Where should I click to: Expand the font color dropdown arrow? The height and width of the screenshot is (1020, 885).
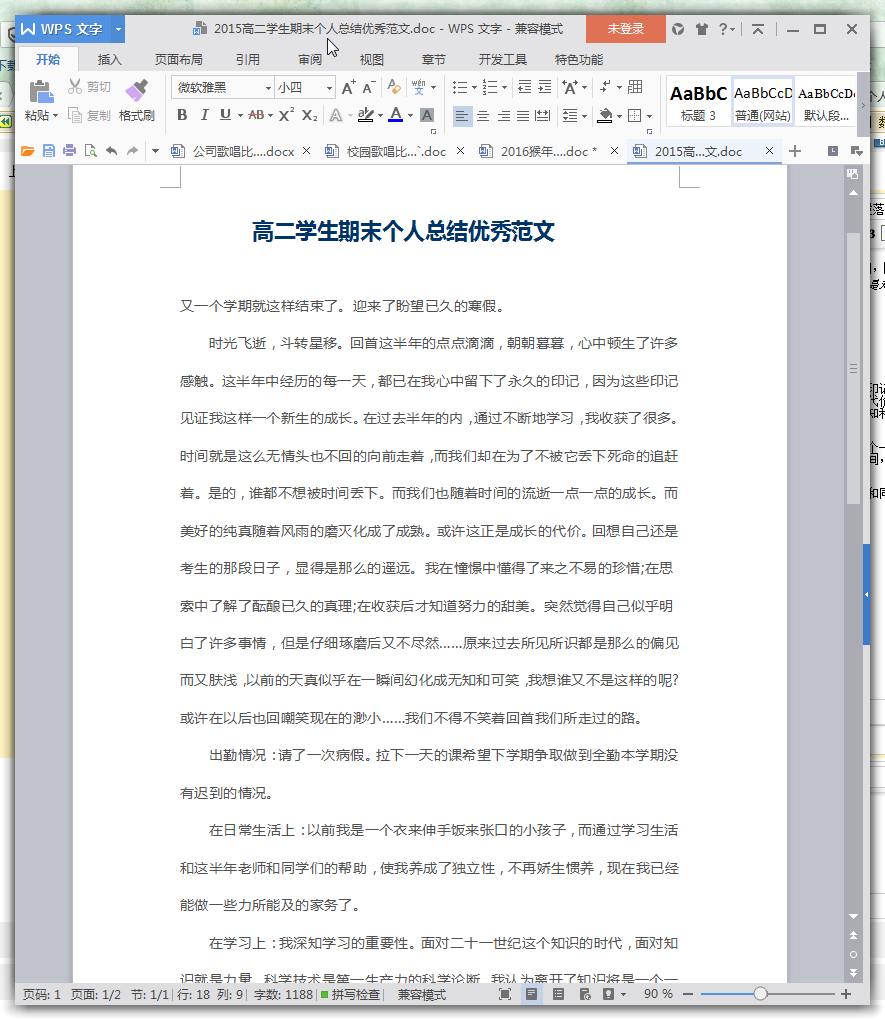[x=409, y=117]
